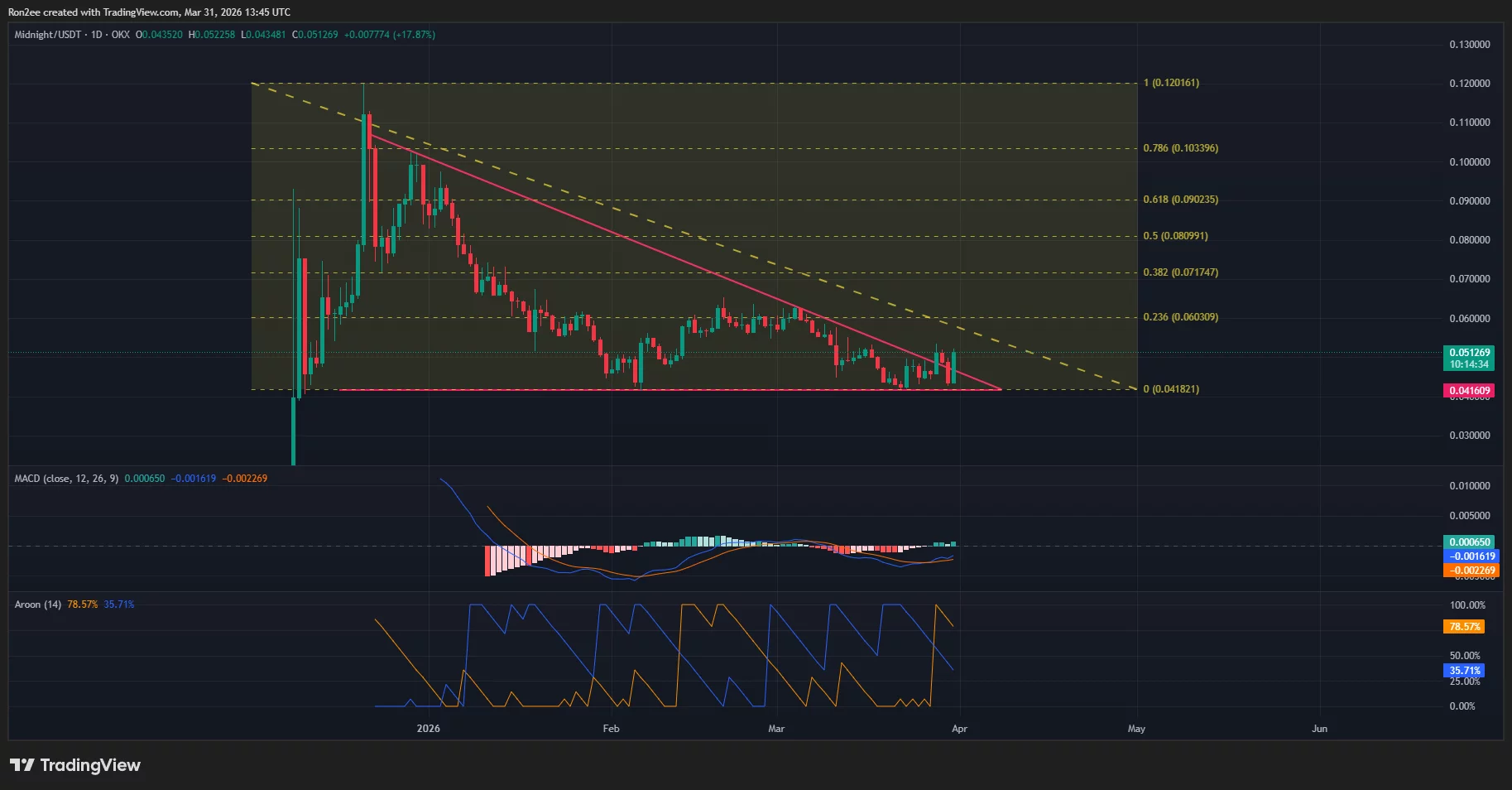Screen dimensions: 1512x790
Task: Select the 2026 label on time axis
Action: click(x=428, y=729)
